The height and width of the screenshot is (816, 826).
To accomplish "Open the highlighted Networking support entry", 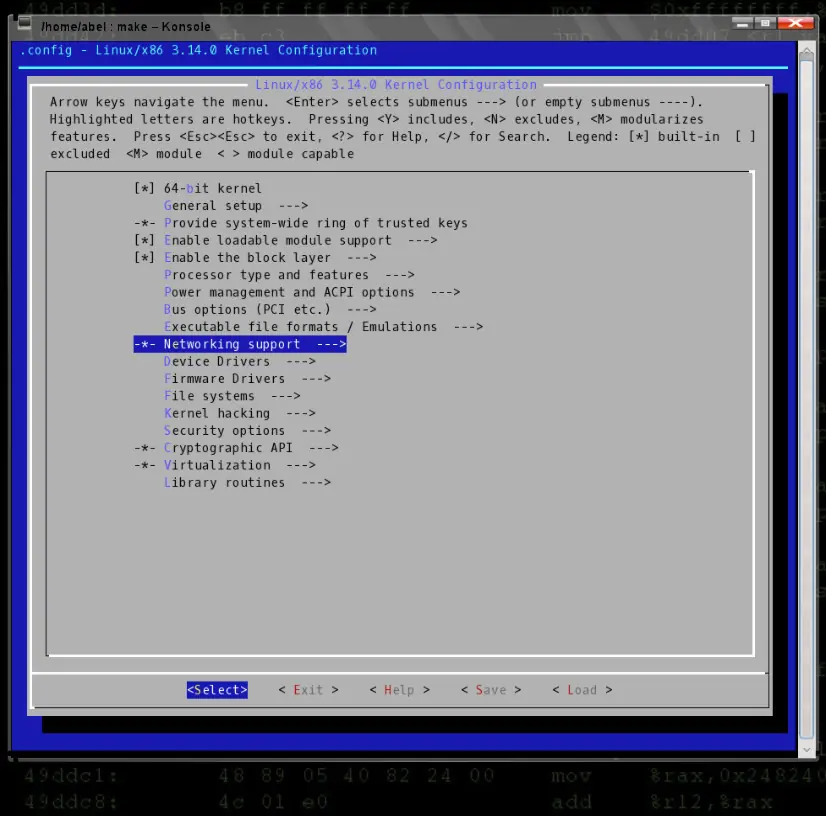I will (240, 344).
